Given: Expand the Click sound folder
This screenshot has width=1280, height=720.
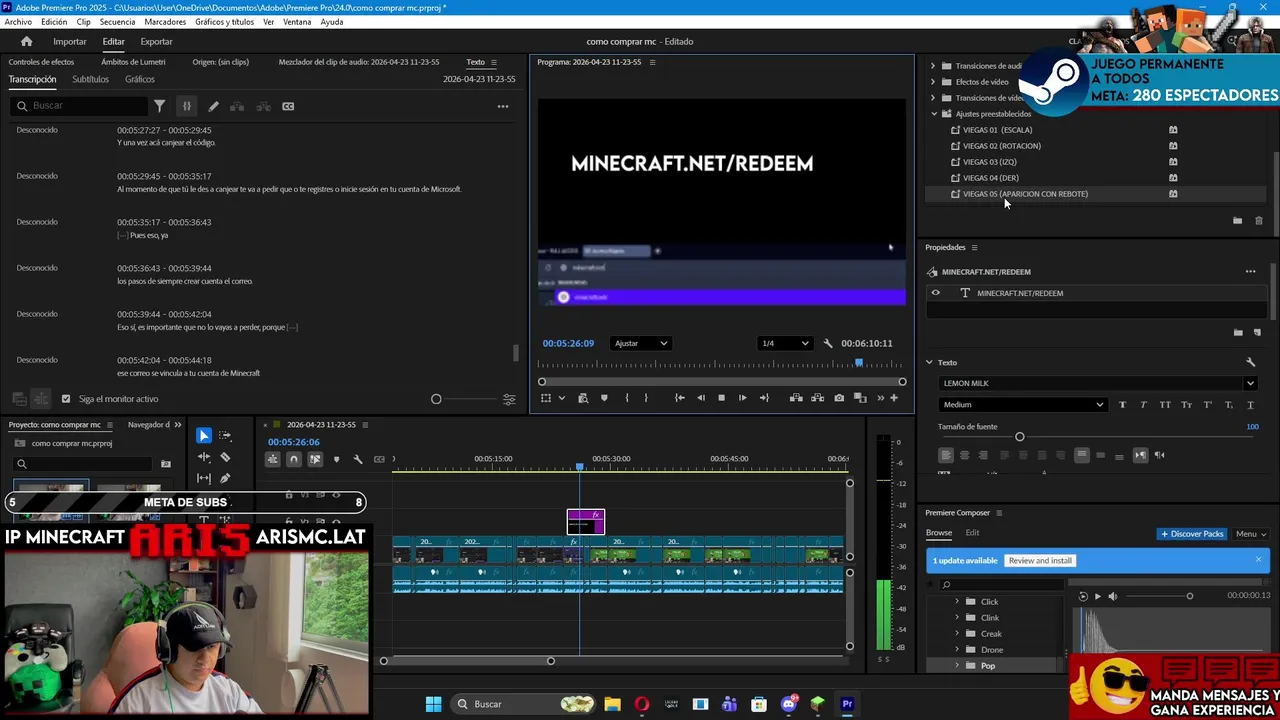Looking at the screenshot, I should point(957,602).
